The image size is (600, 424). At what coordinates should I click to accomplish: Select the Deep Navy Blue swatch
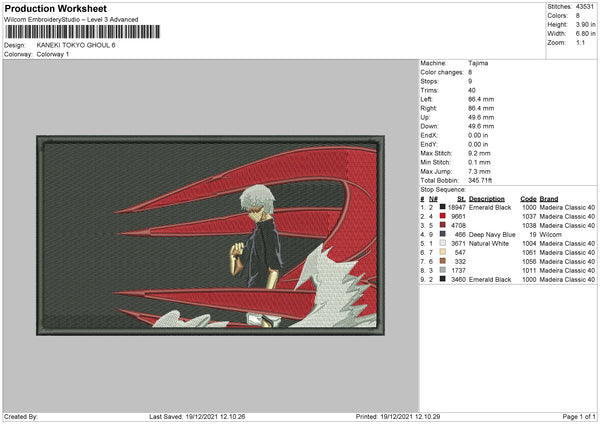click(442, 234)
